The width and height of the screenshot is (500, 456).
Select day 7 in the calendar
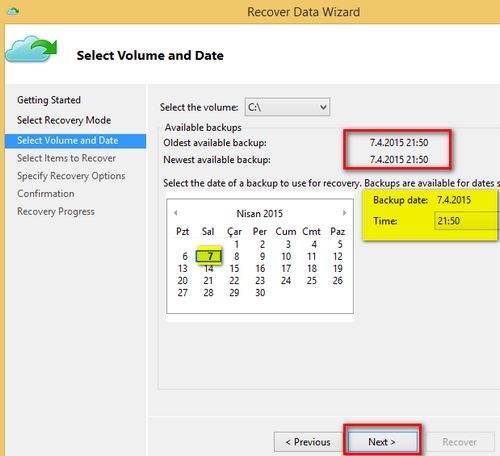click(209, 256)
